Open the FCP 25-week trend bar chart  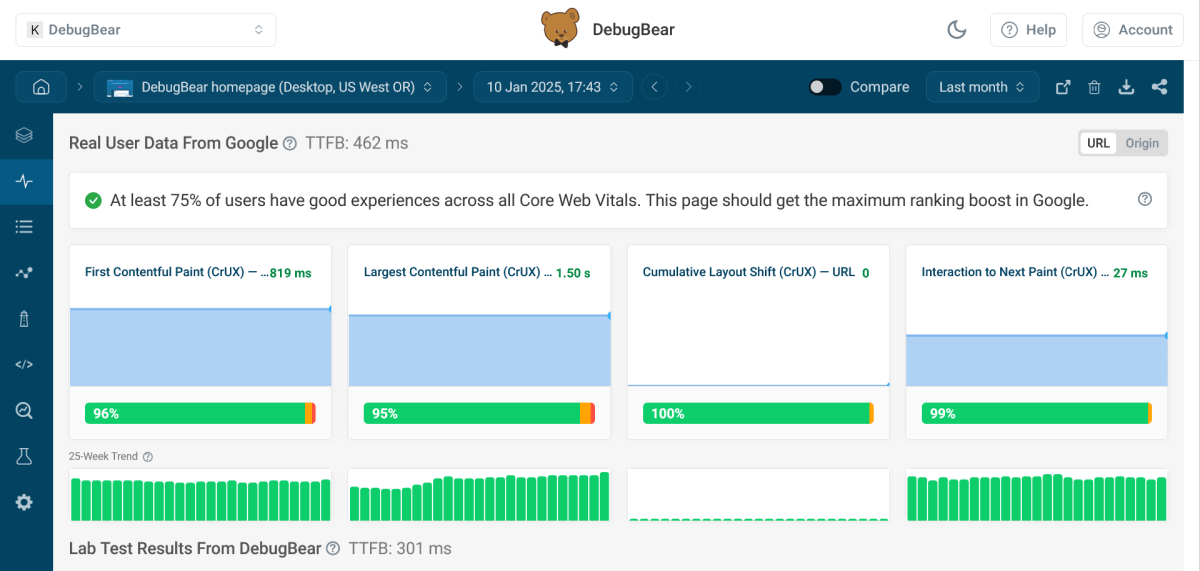200,496
